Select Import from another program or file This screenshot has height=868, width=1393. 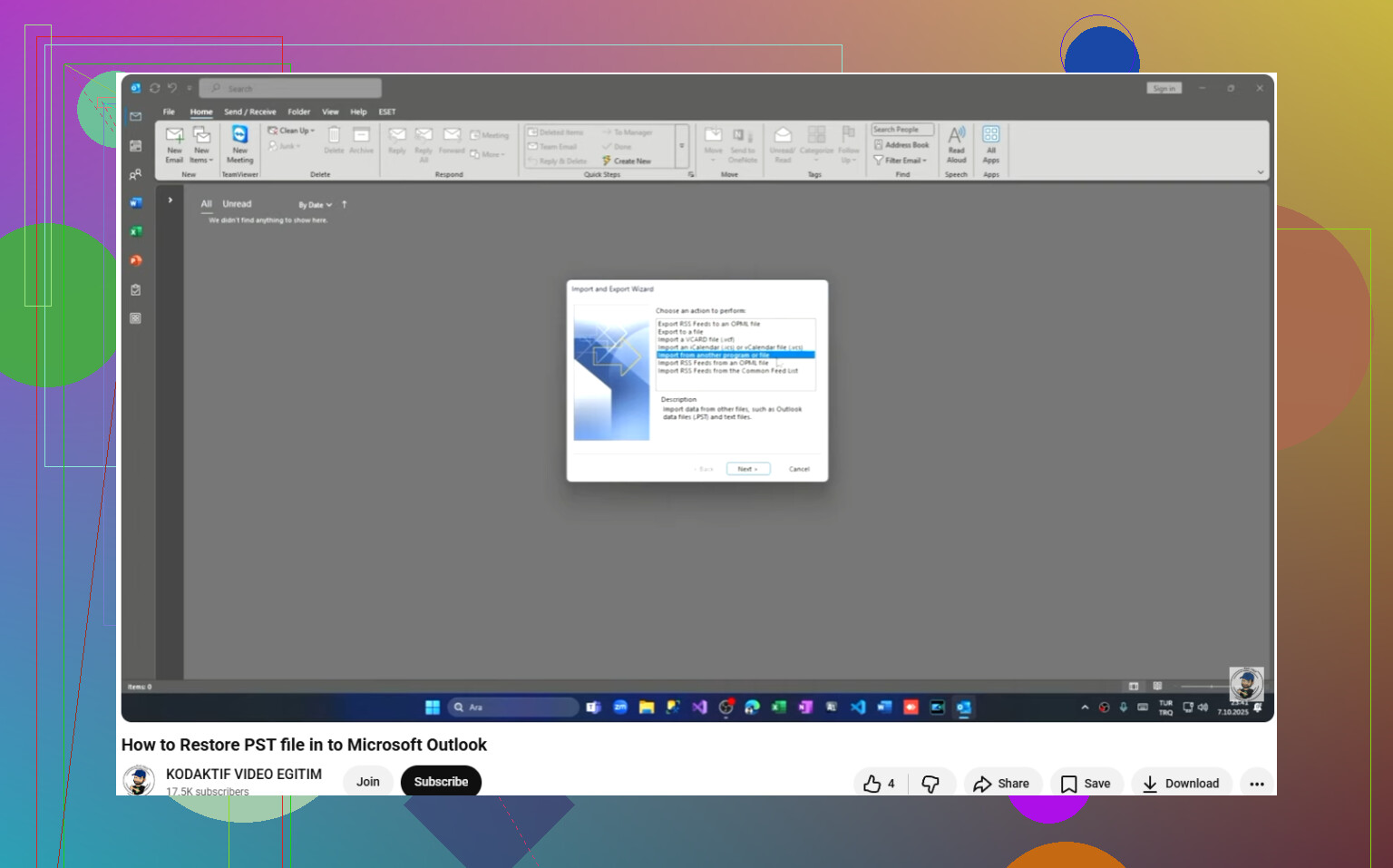pos(735,355)
